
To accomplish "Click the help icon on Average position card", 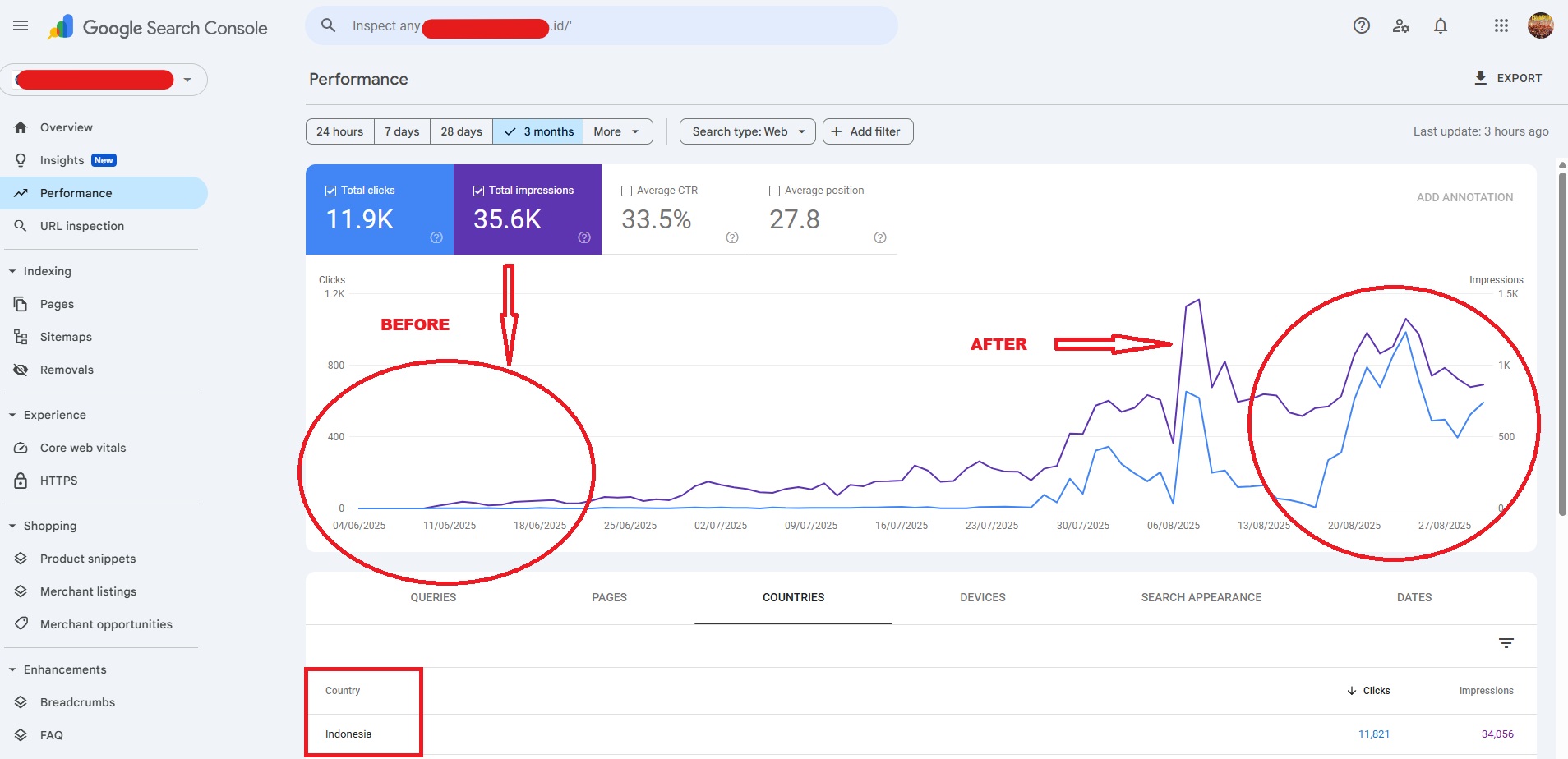I will click(880, 237).
